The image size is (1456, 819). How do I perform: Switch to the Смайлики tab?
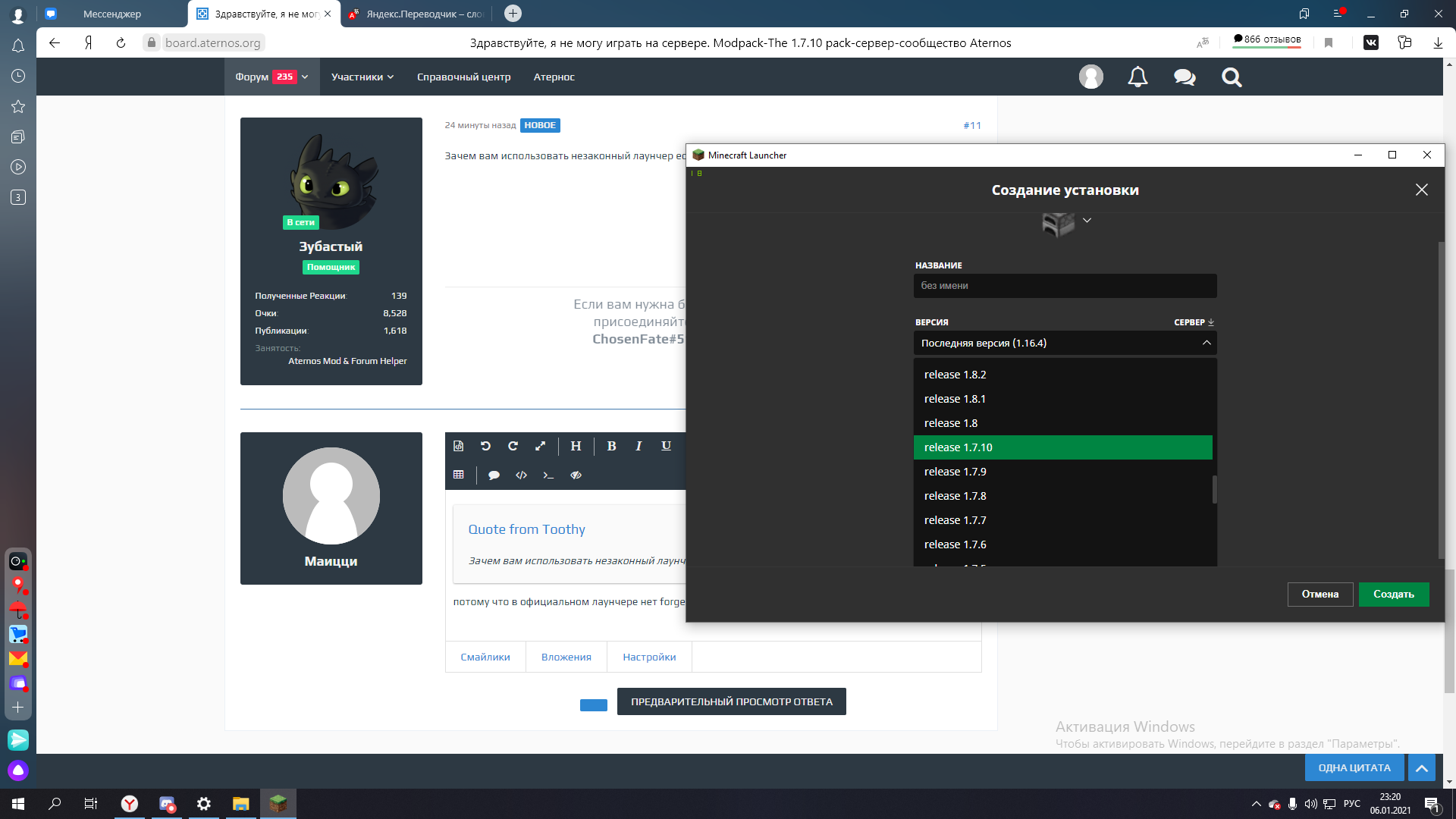pyautogui.click(x=485, y=657)
